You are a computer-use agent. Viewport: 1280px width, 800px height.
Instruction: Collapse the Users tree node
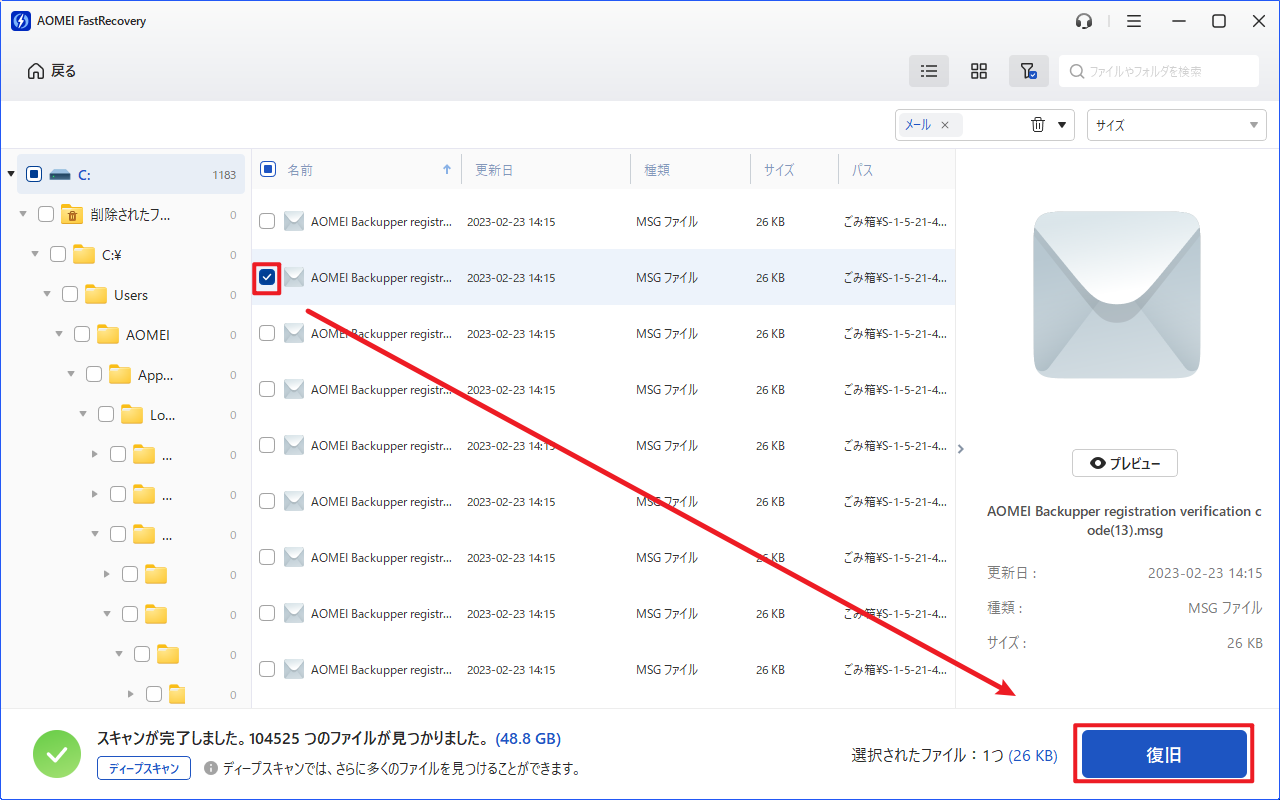(47, 294)
